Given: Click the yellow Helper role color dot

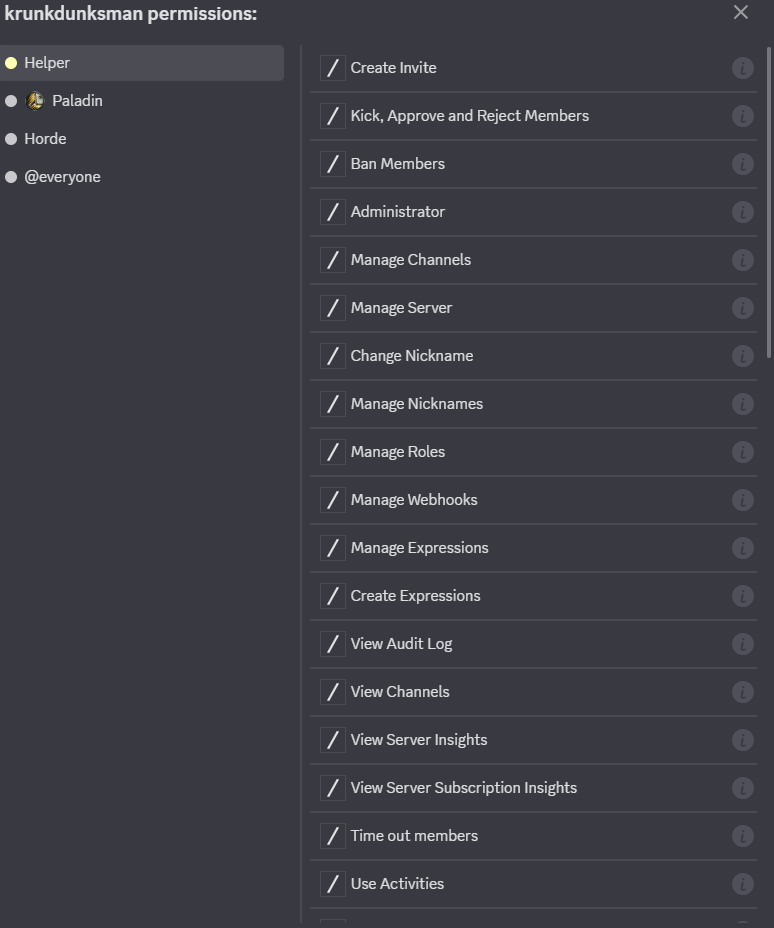Looking at the screenshot, I should pos(11,63).
